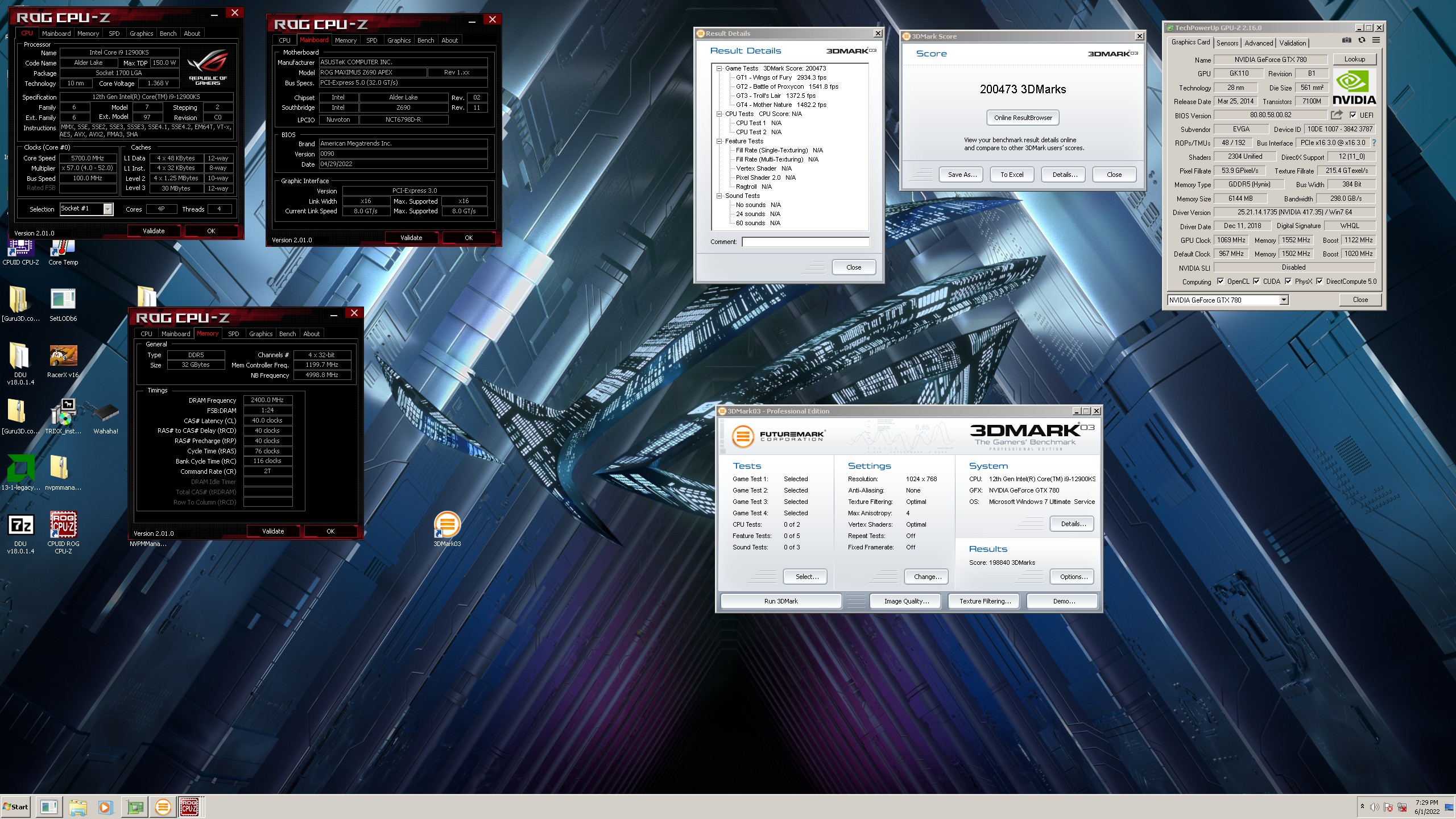Open Graphics tab in Mainboard CPU-Z window
Image resolution: width=1456 pixels, height=819 pixels.
399,40
